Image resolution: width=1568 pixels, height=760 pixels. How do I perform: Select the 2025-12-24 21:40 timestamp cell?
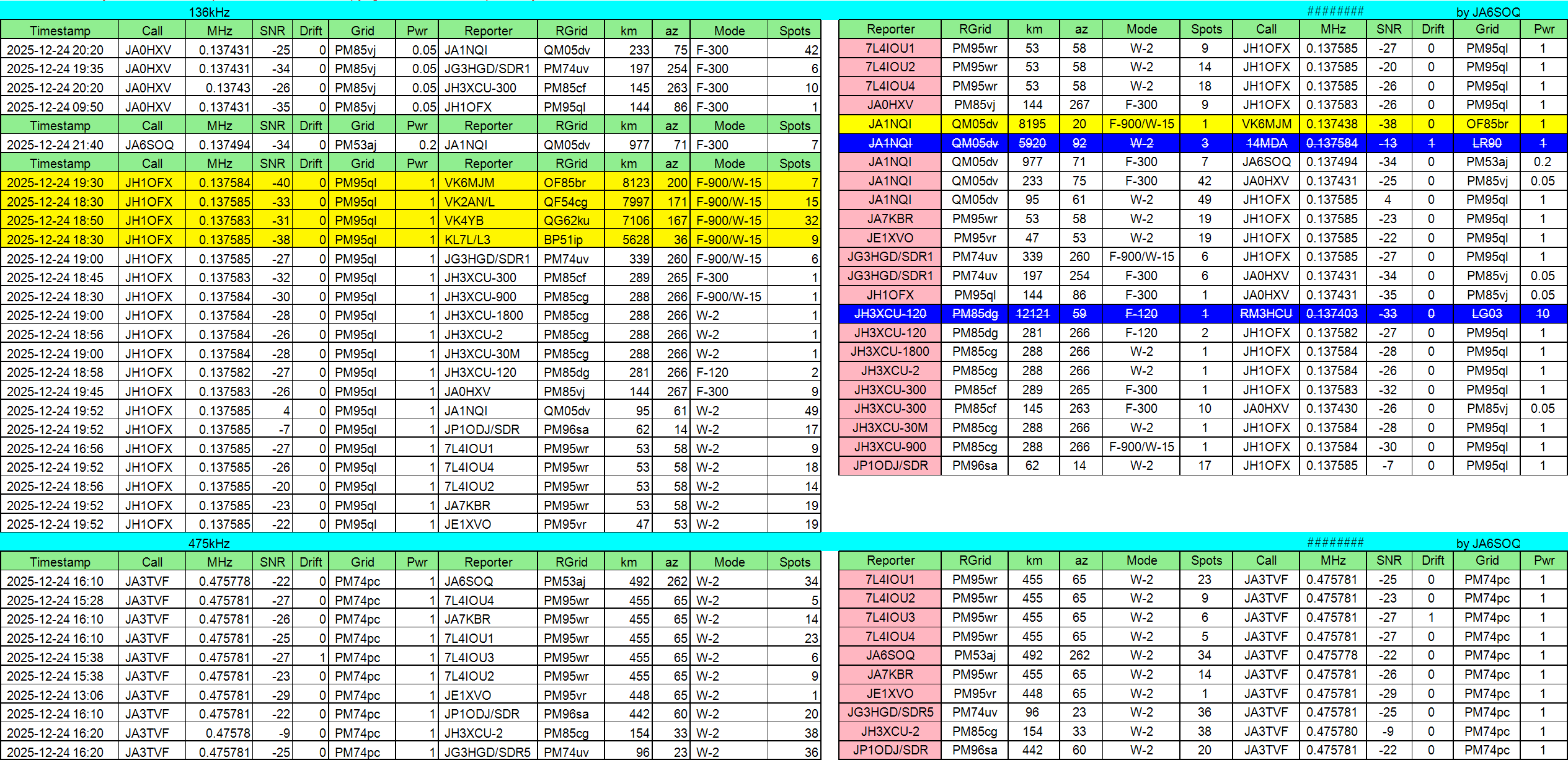(x=60, y=144)
